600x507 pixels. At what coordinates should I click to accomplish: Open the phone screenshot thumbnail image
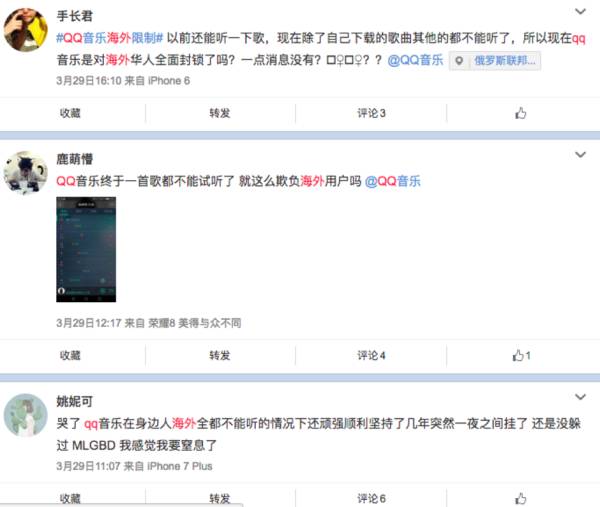click(86, 249)
